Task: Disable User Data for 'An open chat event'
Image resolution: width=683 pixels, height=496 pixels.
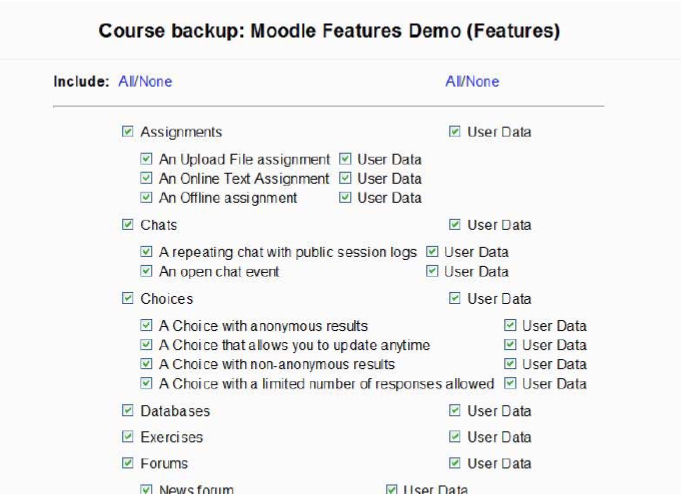Action: [x=432, y=271]
